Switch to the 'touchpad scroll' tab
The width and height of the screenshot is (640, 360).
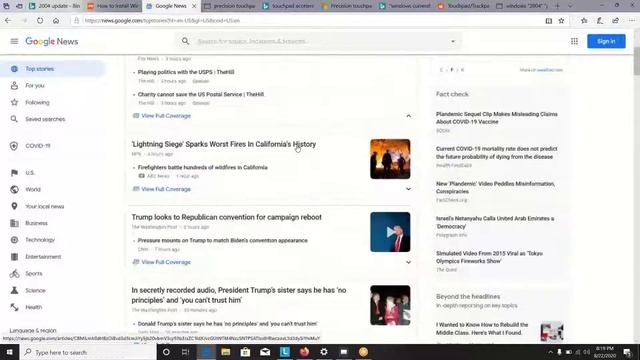coord(289,6)
